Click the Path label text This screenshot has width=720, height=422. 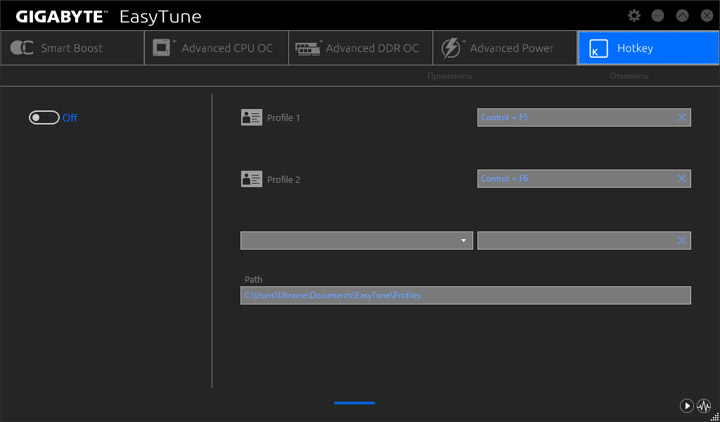[x=253, y=279]
